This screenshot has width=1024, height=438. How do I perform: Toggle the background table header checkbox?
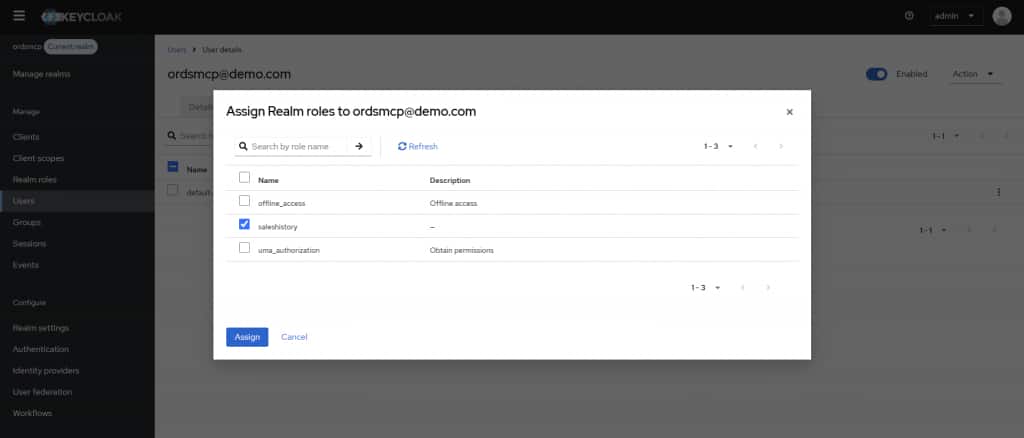[173, 167]
